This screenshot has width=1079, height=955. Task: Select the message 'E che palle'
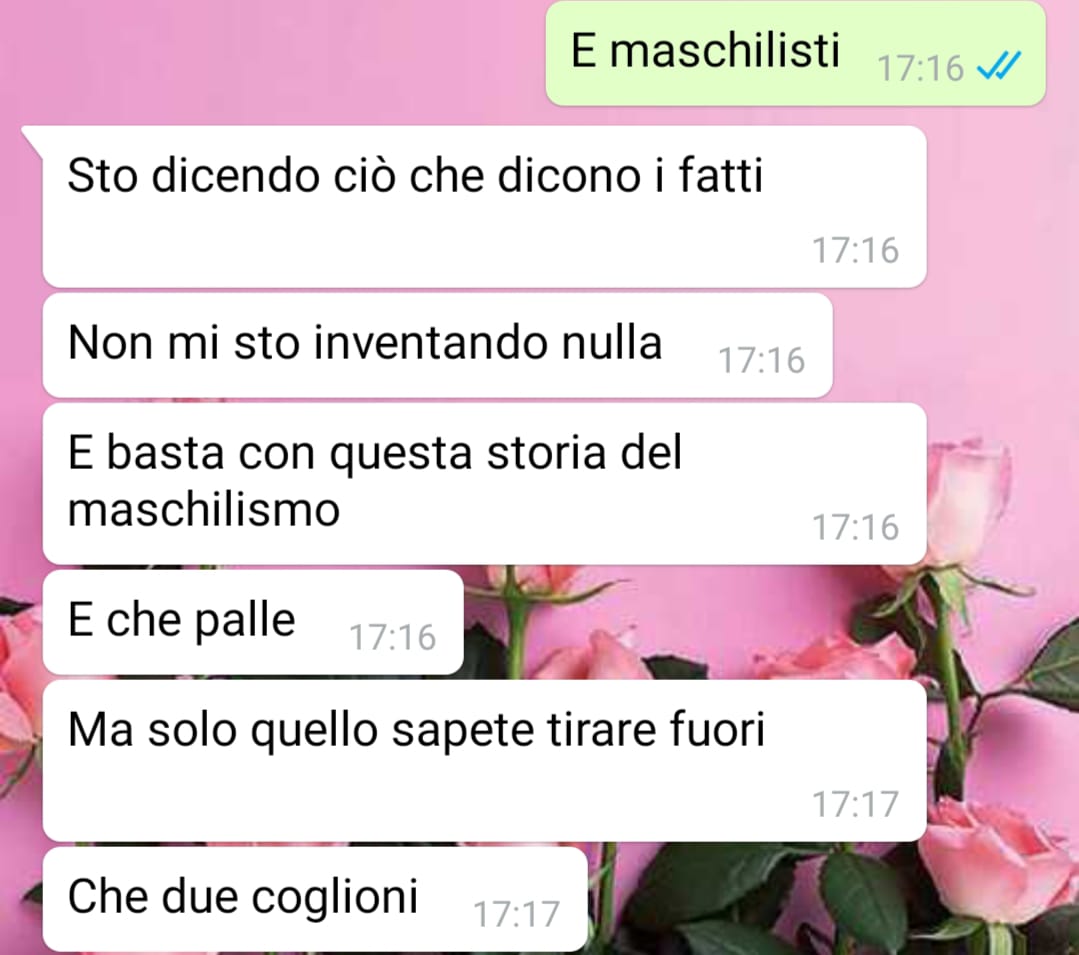click(253, 622)
